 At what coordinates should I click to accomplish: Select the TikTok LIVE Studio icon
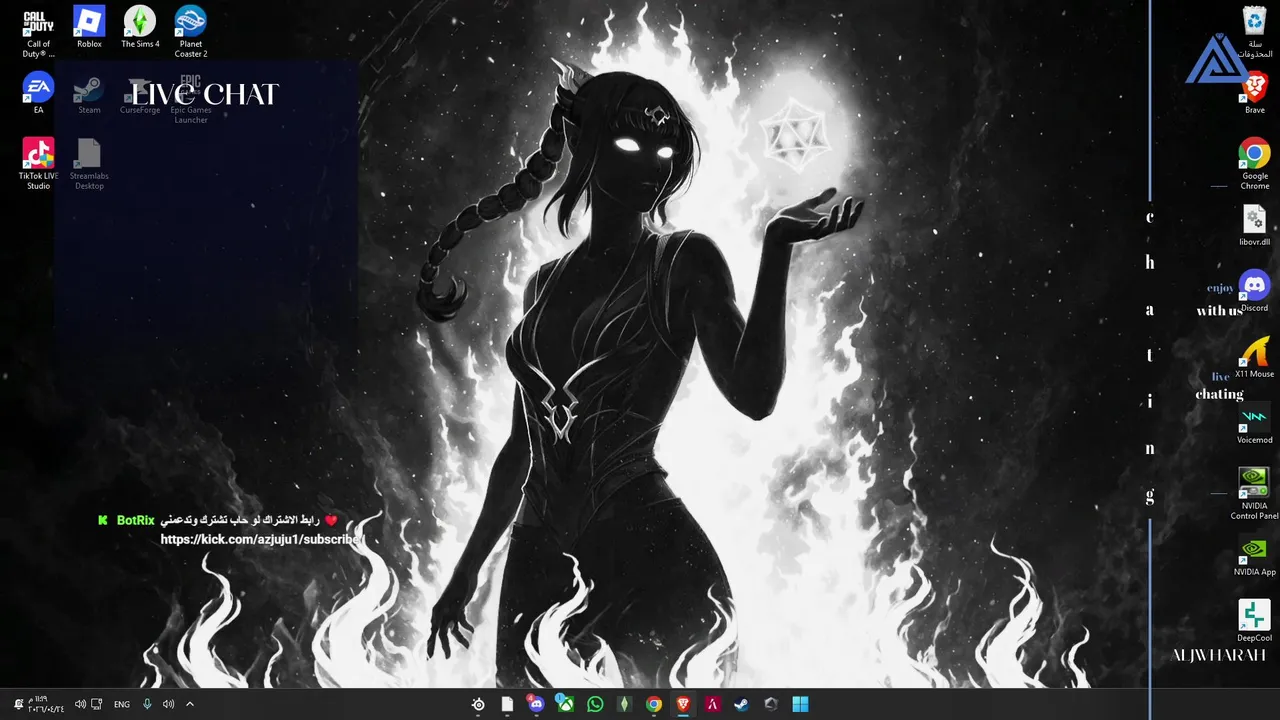pos(38,165)
